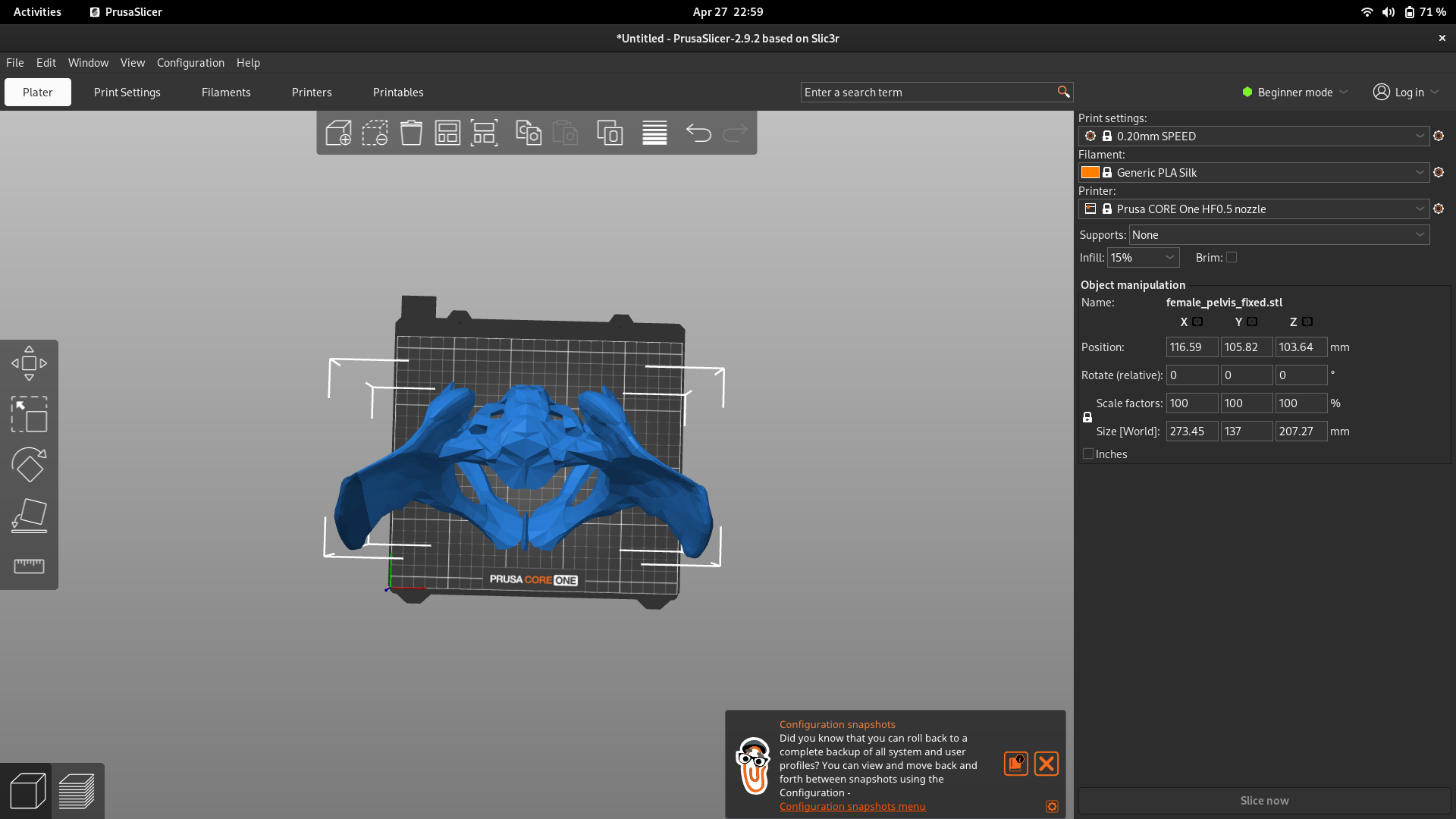
Task: Click the Slice now button
Action: click(x=1264, y=800)
